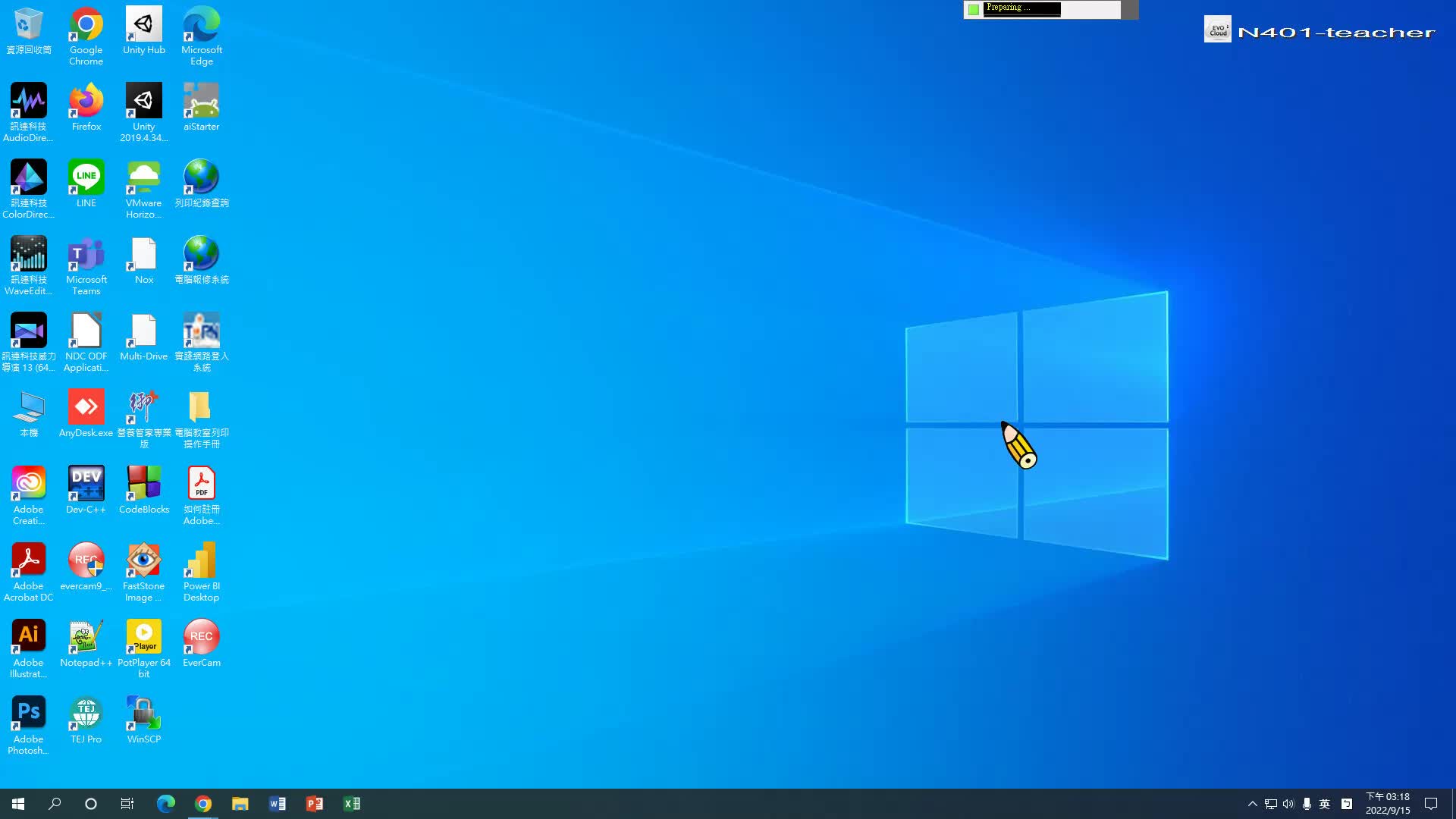Screen dimensions: 1456x819
Task: Open Excel from the taskbar
Action: pos(351,804)
